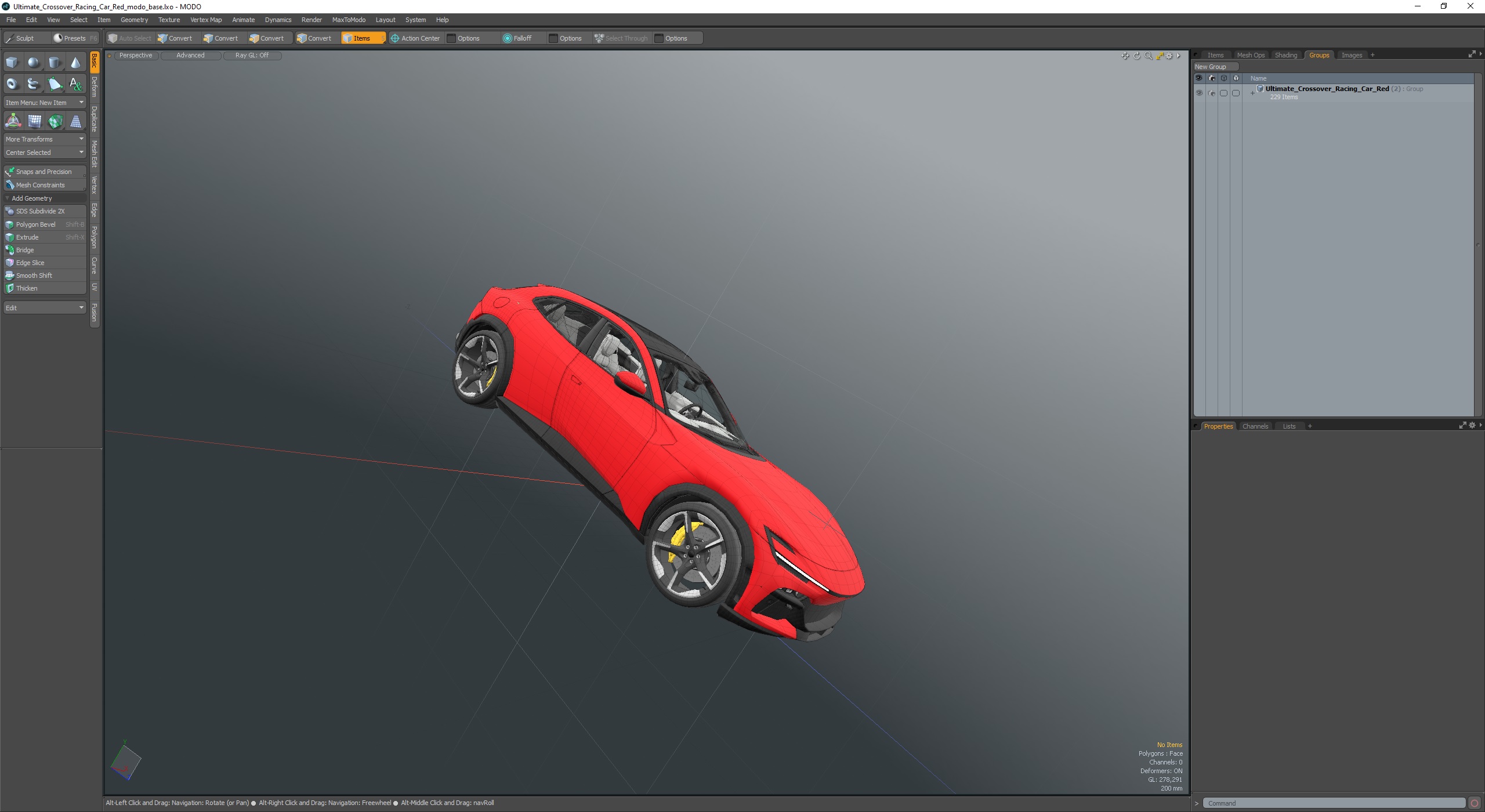Open the Edit dropdown in left panel

coord(45,307)
